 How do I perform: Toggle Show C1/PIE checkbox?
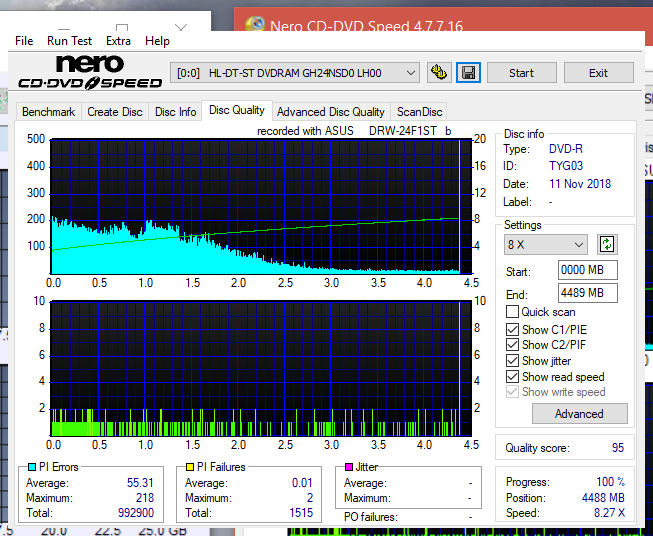coord(512,329)
